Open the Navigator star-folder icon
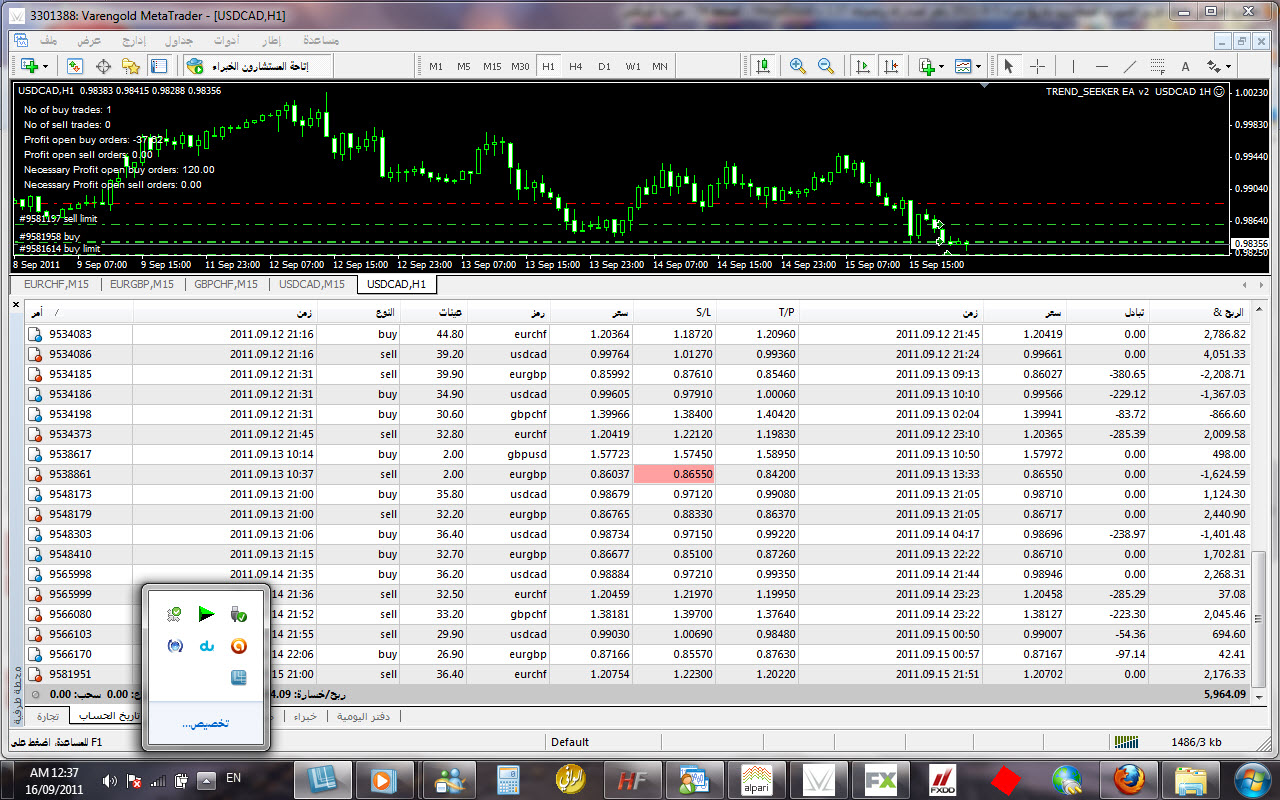 click(x=130, y=66)
